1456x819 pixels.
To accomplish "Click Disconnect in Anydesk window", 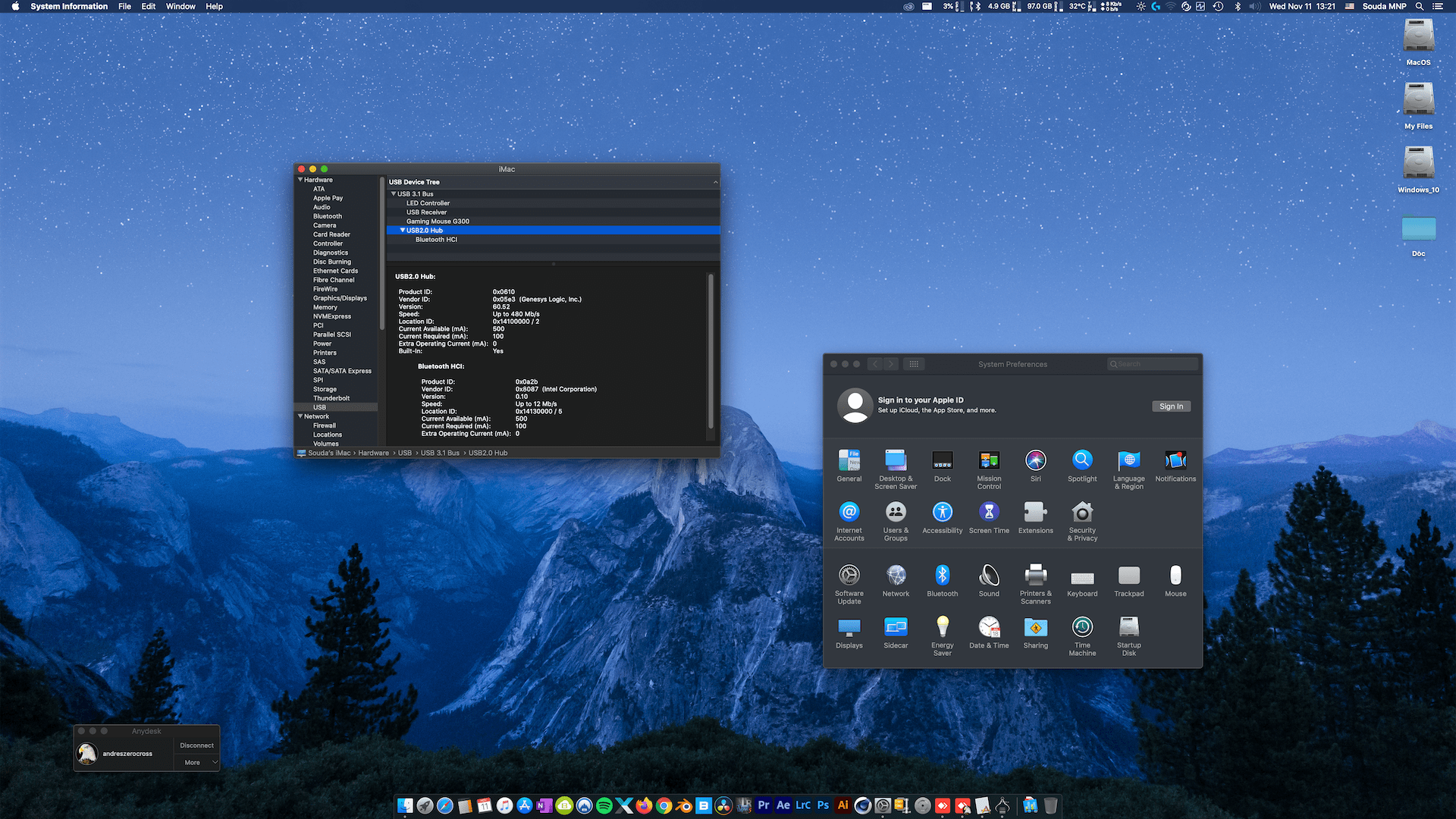I will 196,745.
